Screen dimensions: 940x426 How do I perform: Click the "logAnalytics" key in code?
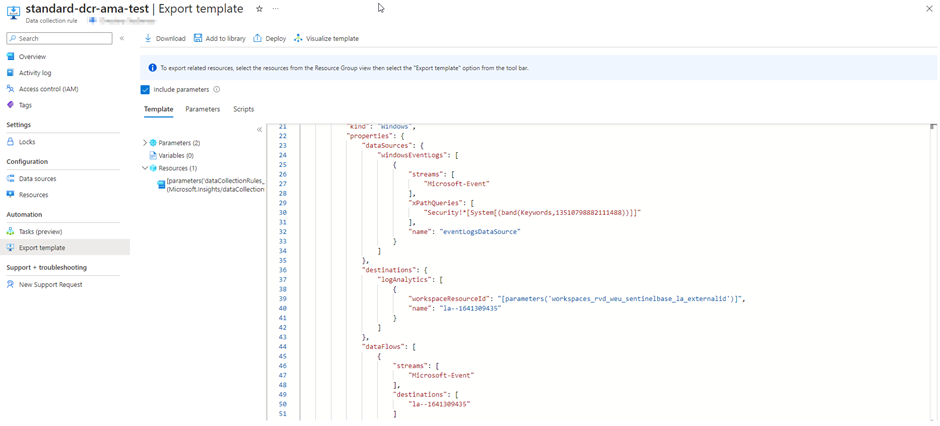pyautogui.click(x=403, y=279)
